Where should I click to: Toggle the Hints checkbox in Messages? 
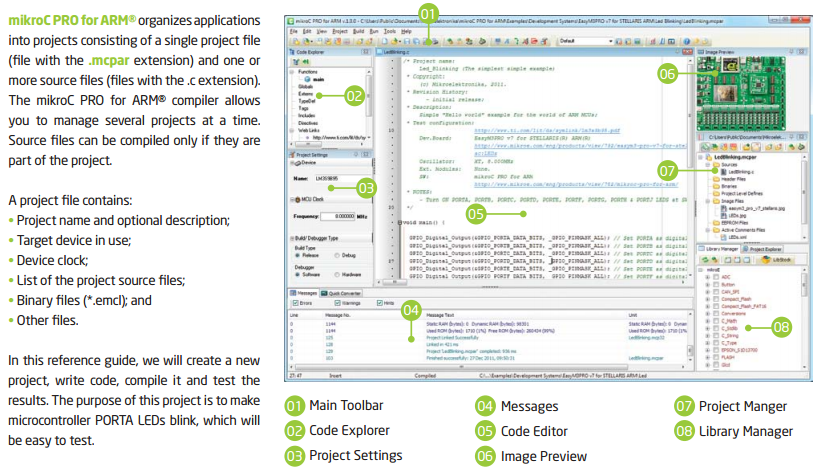379,303
